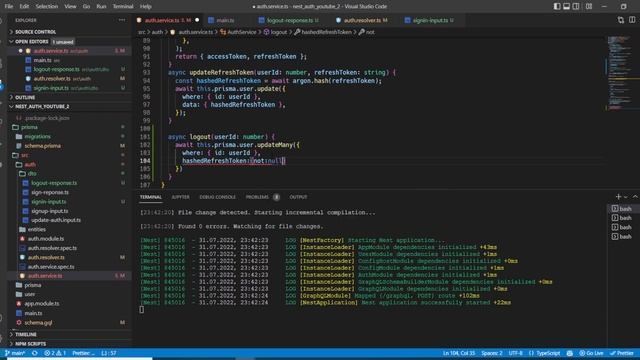Screen dimensions: 640x360
Task: Switch to the auth.resolver.ts editor tab
Action: (x=362, y=20)
